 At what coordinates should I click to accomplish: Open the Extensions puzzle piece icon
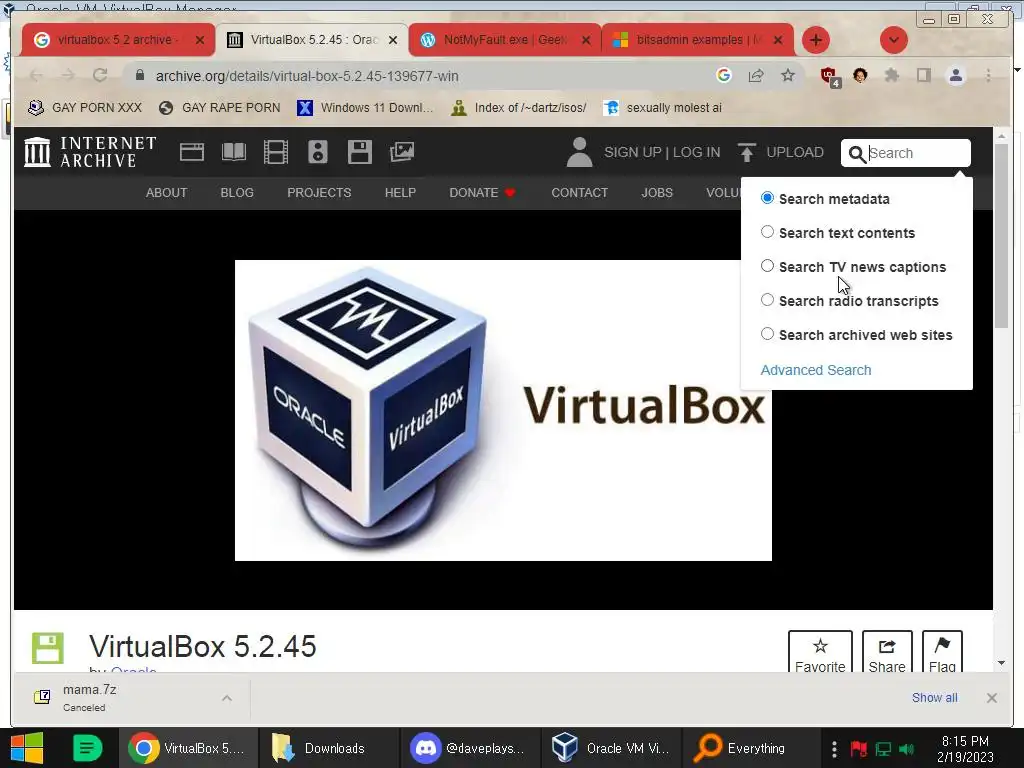(891, 76)
